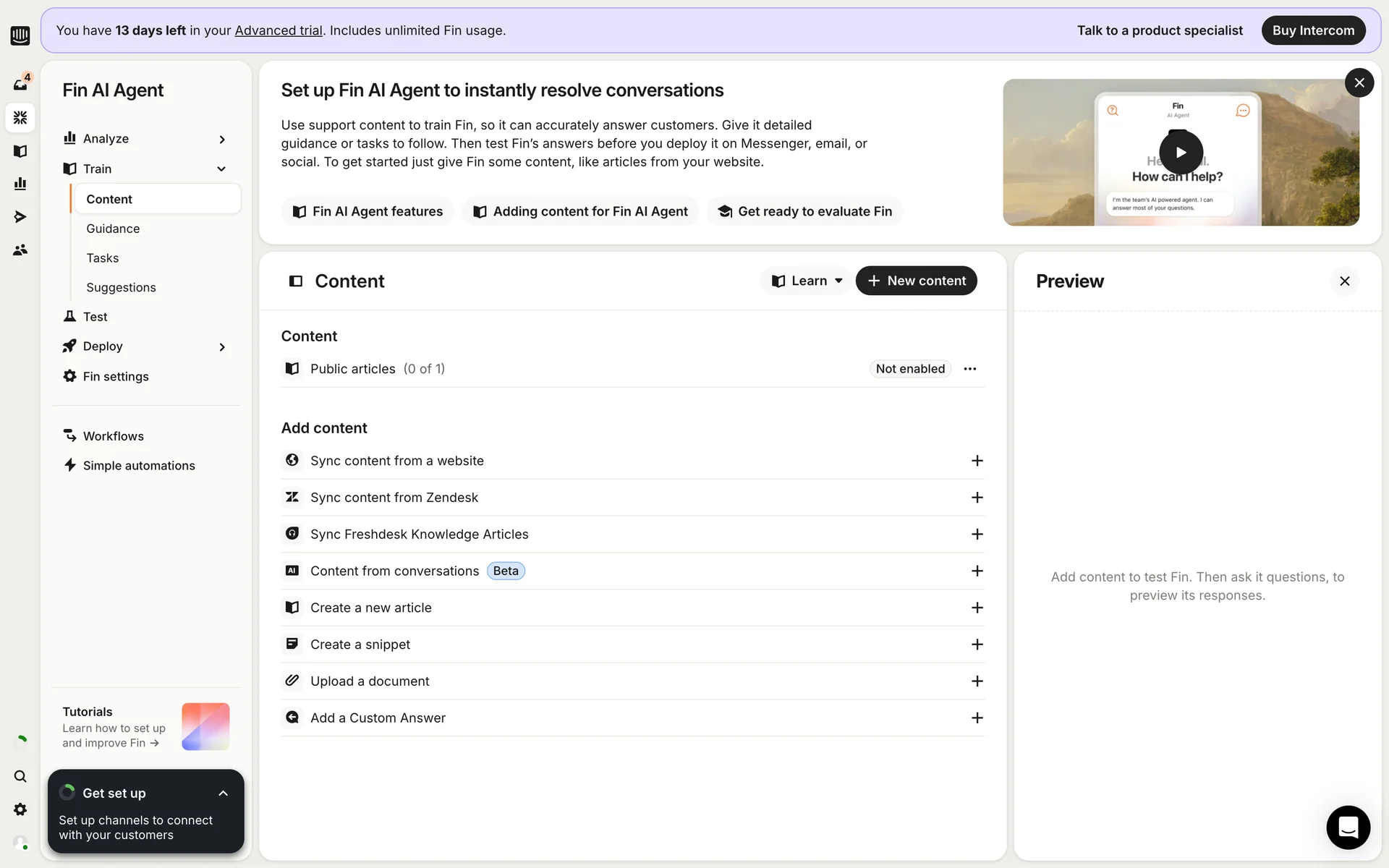Screen dimensions: 1389x868
Task: Open the Intercom Messenger chat bubble
Action: (x=1348, y=827)
